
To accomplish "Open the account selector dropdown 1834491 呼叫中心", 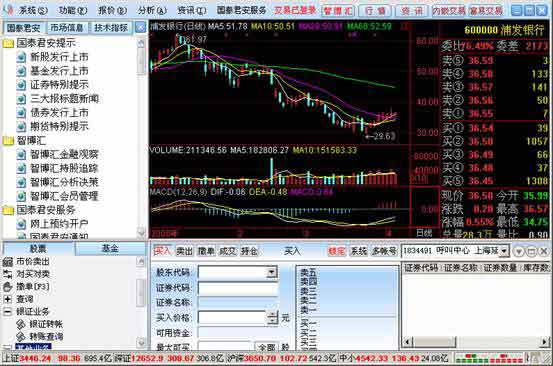I will pos(504,251).
